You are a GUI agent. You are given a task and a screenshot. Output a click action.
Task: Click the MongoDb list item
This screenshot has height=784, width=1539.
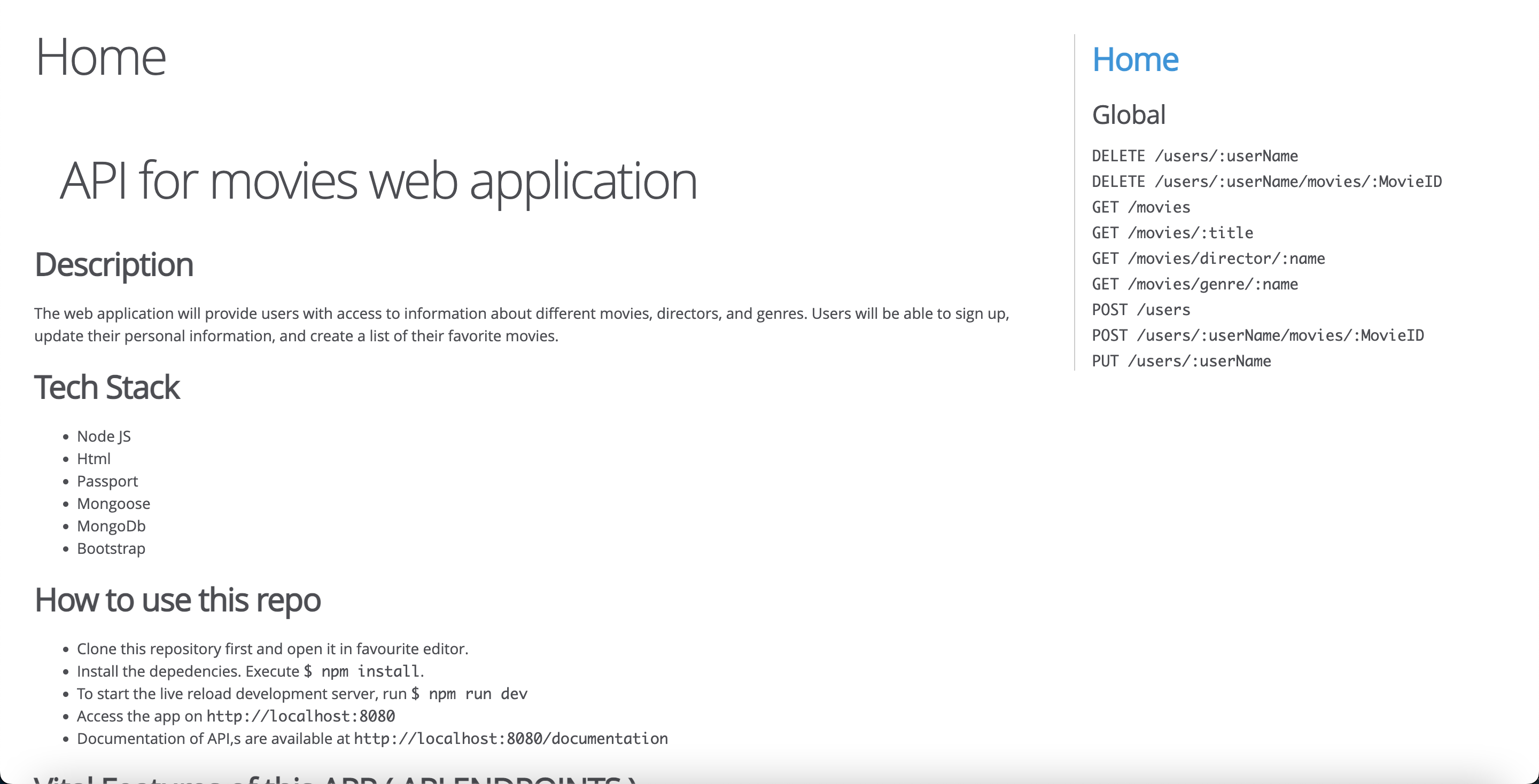[x=111, y=526]
